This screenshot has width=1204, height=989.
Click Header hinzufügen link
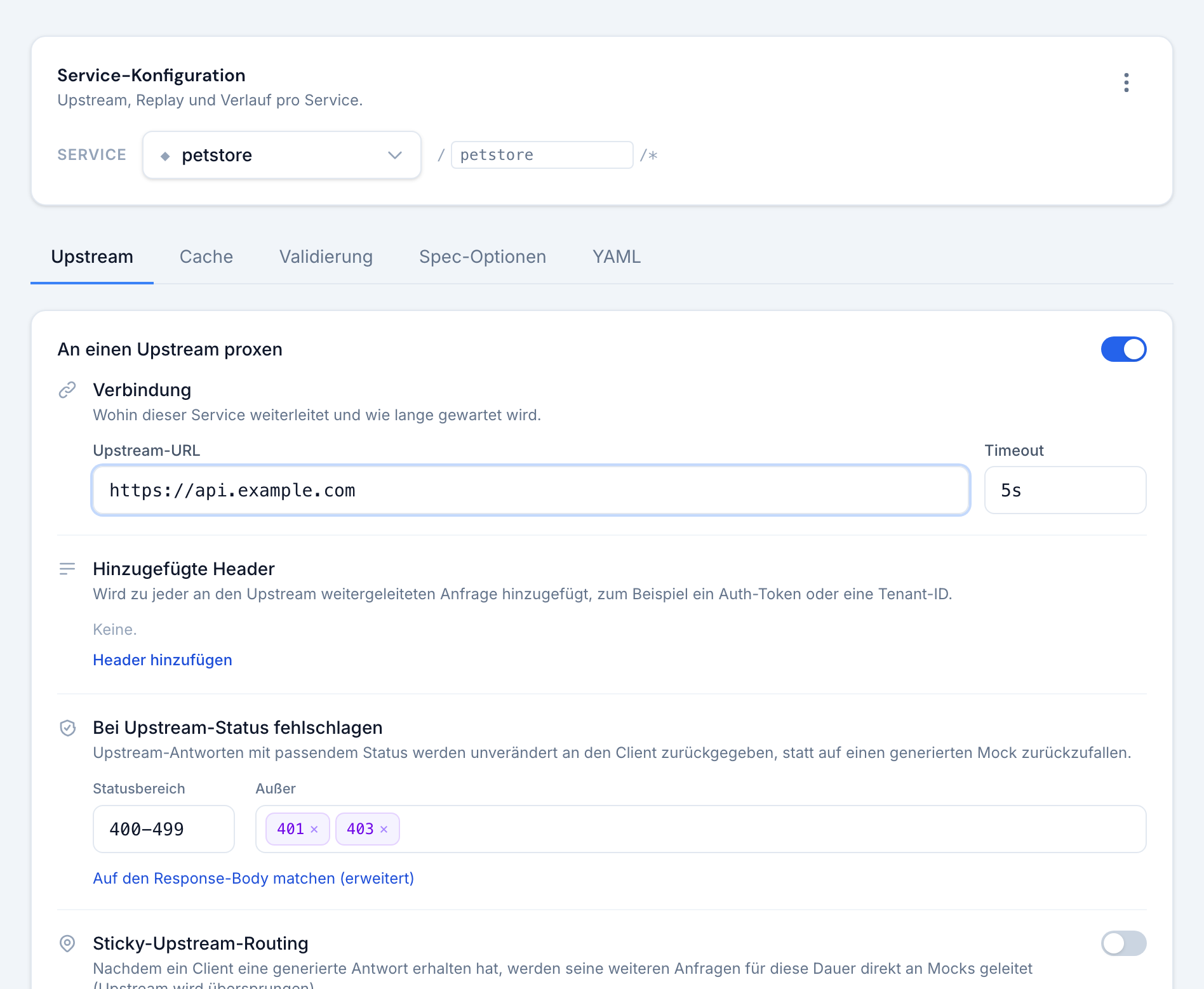click(163, 660)
